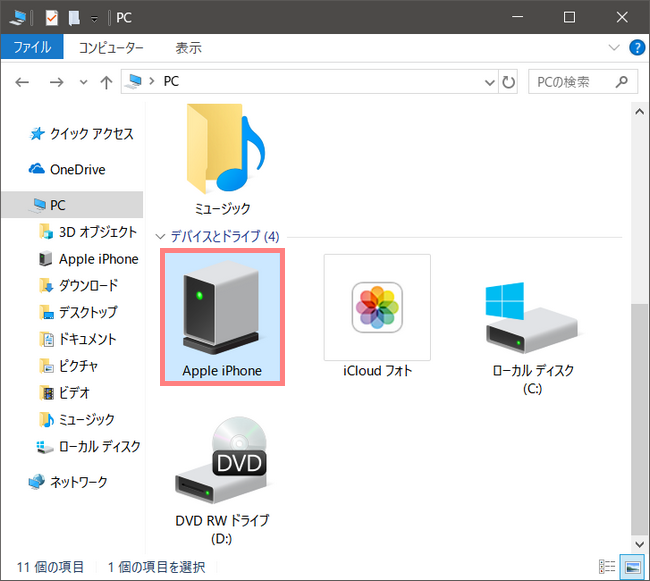
Task: Click the Help question mark icon
Action: pyautogui.click(x=637, y=47)
